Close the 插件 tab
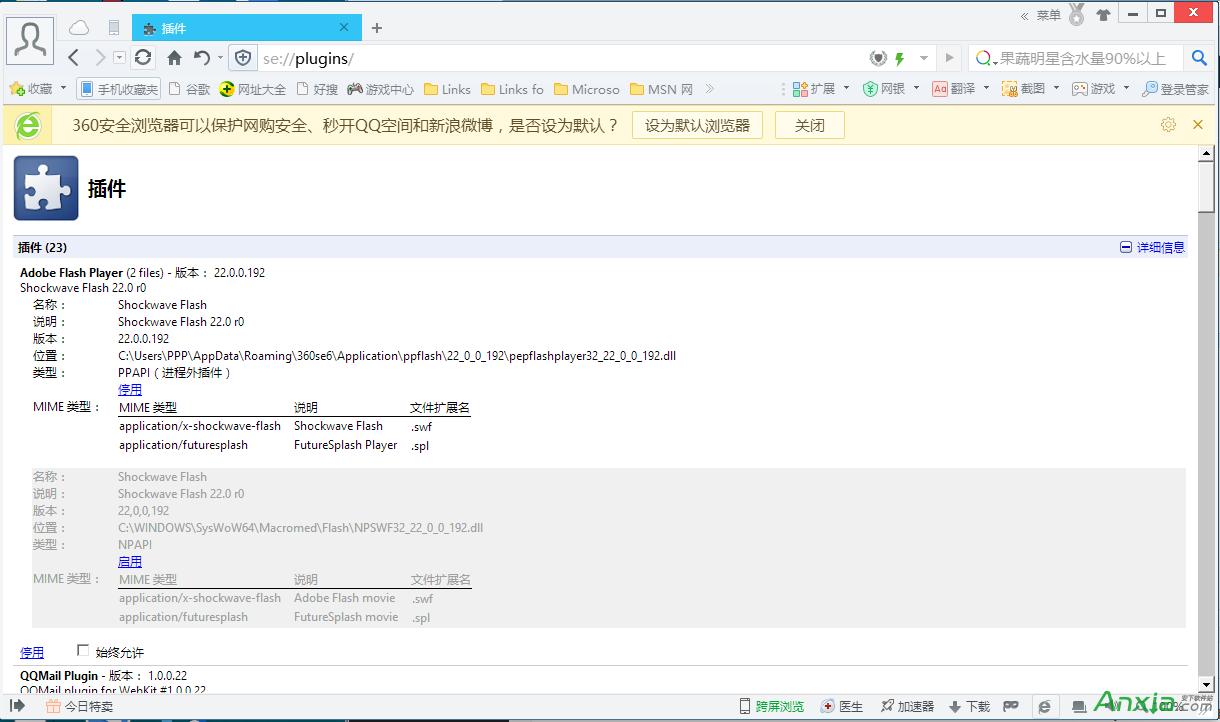1220x722 pixels. [x=344, y=28]
